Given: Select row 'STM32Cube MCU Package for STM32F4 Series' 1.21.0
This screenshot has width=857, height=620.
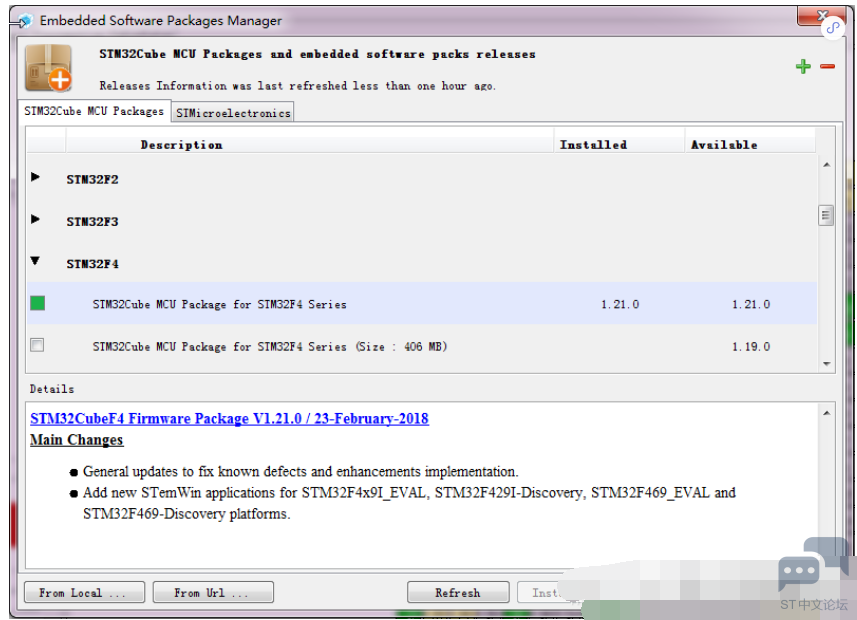Looking at the screenshot, I should 422,303.
